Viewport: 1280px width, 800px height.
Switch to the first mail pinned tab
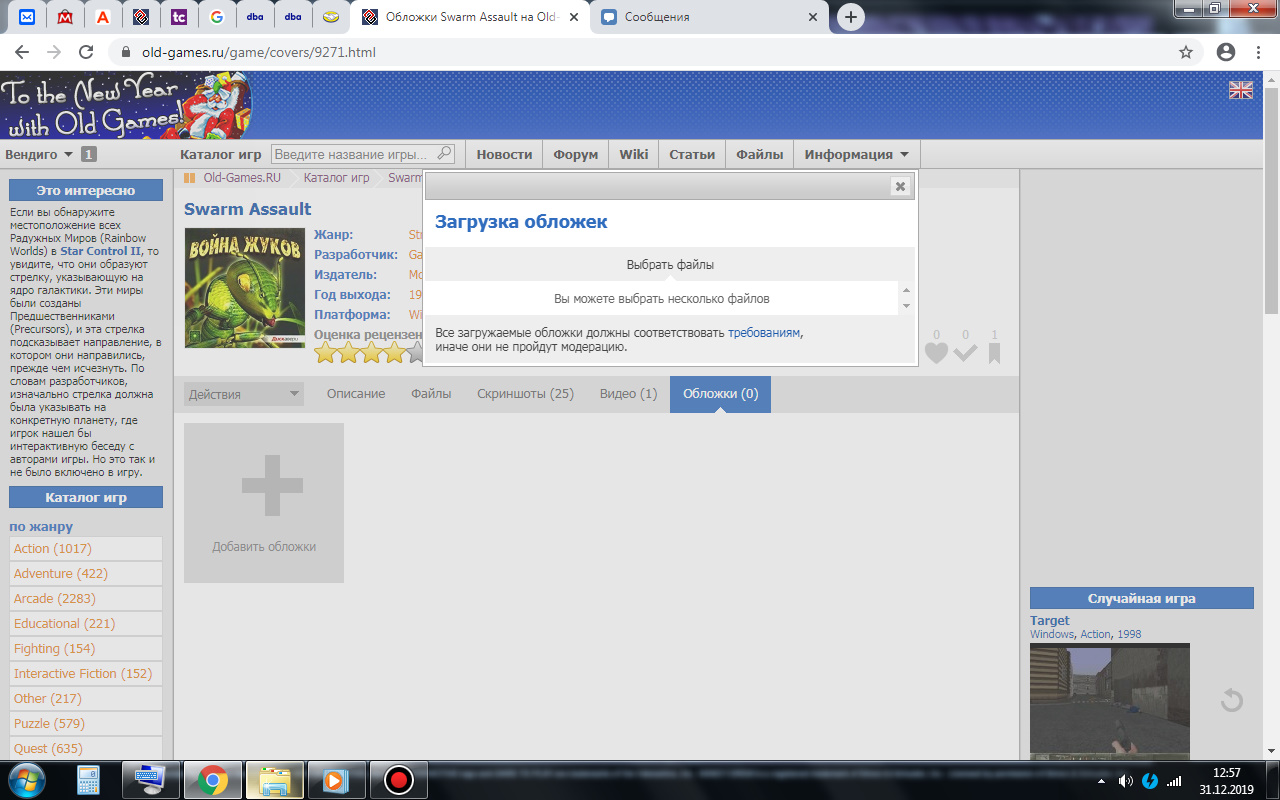pos(27,17)
